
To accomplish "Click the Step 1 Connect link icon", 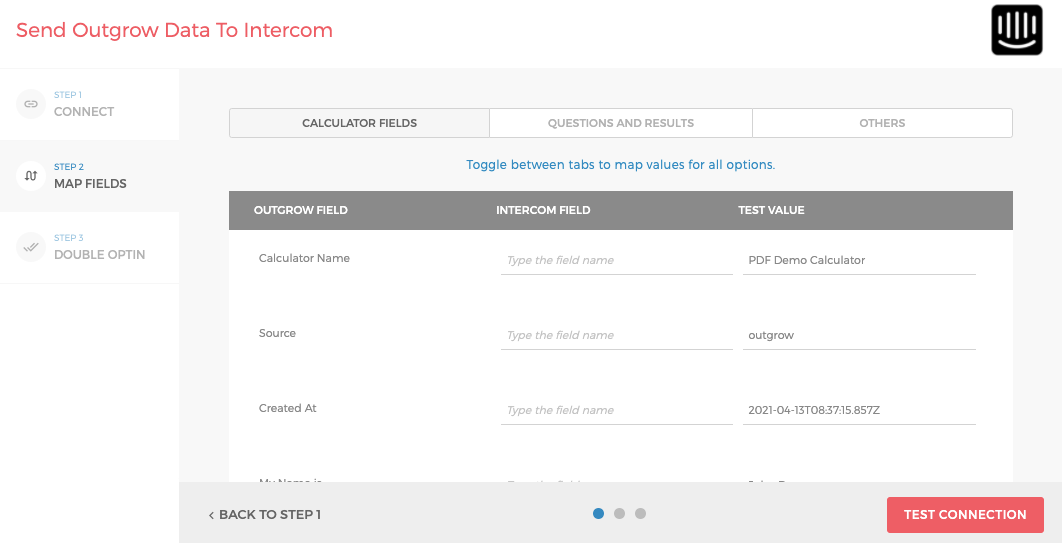I will [30, 104].
